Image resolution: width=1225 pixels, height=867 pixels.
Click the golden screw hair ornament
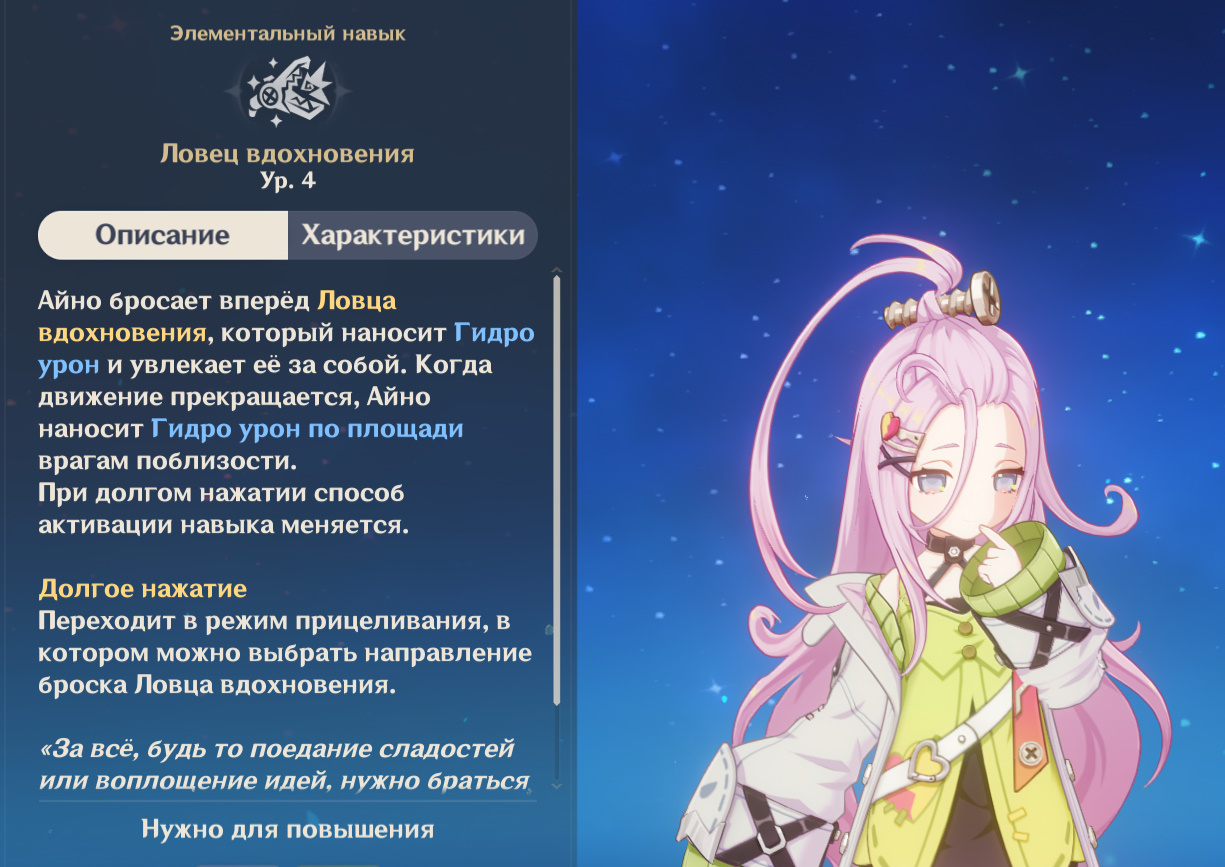(943, 302)
